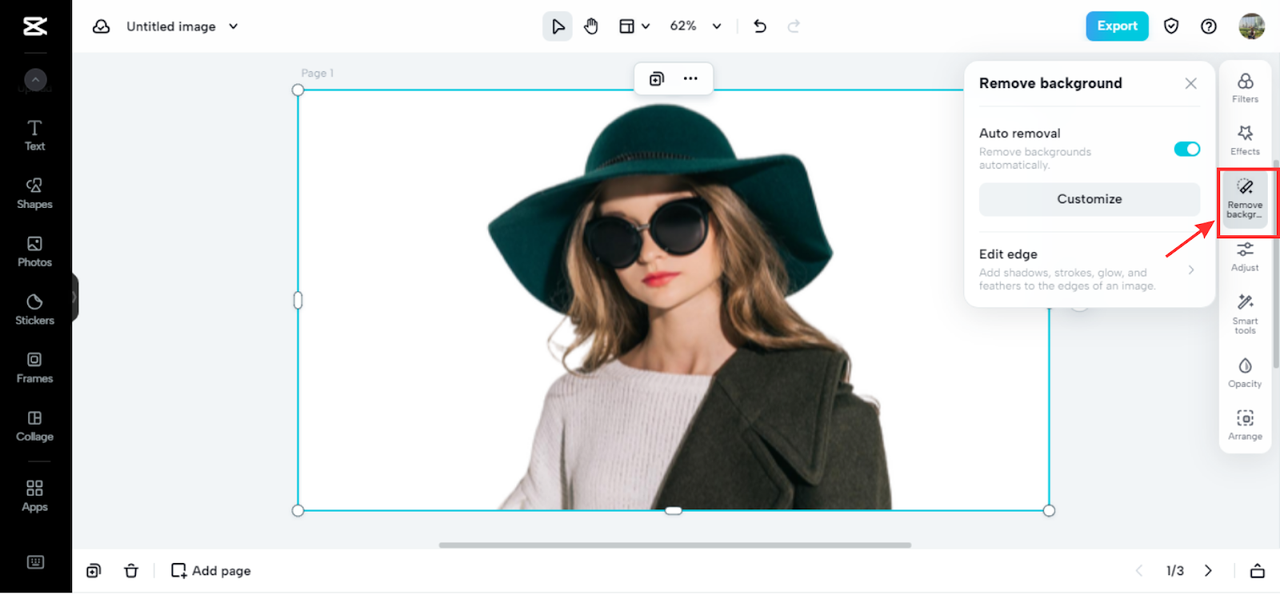Click the CapCut logo icon
This screenshot has height=595, width=1280.
pyautogui.click(x=35, y=27)
